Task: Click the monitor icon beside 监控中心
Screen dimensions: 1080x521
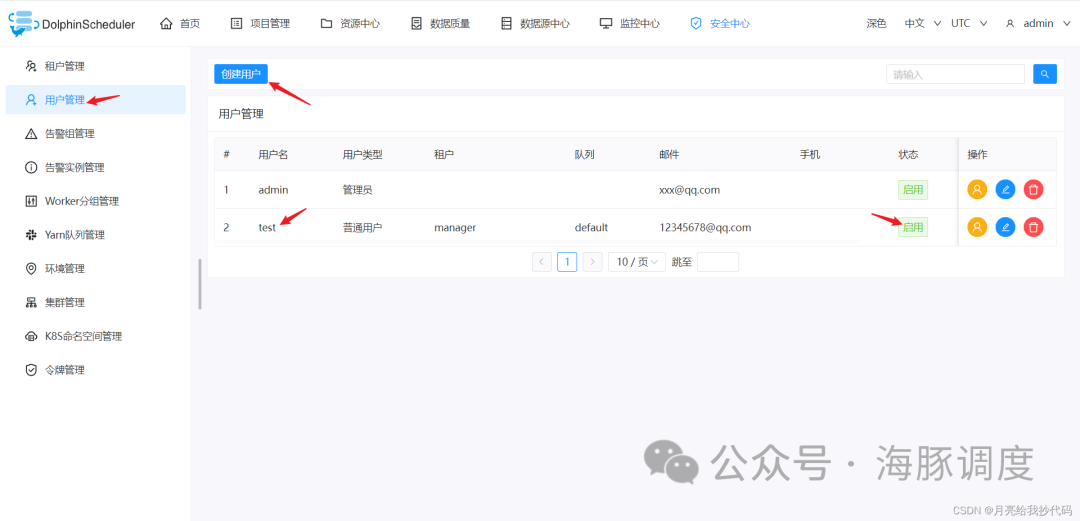Action: pyautogui.click(x=606, y=23)
